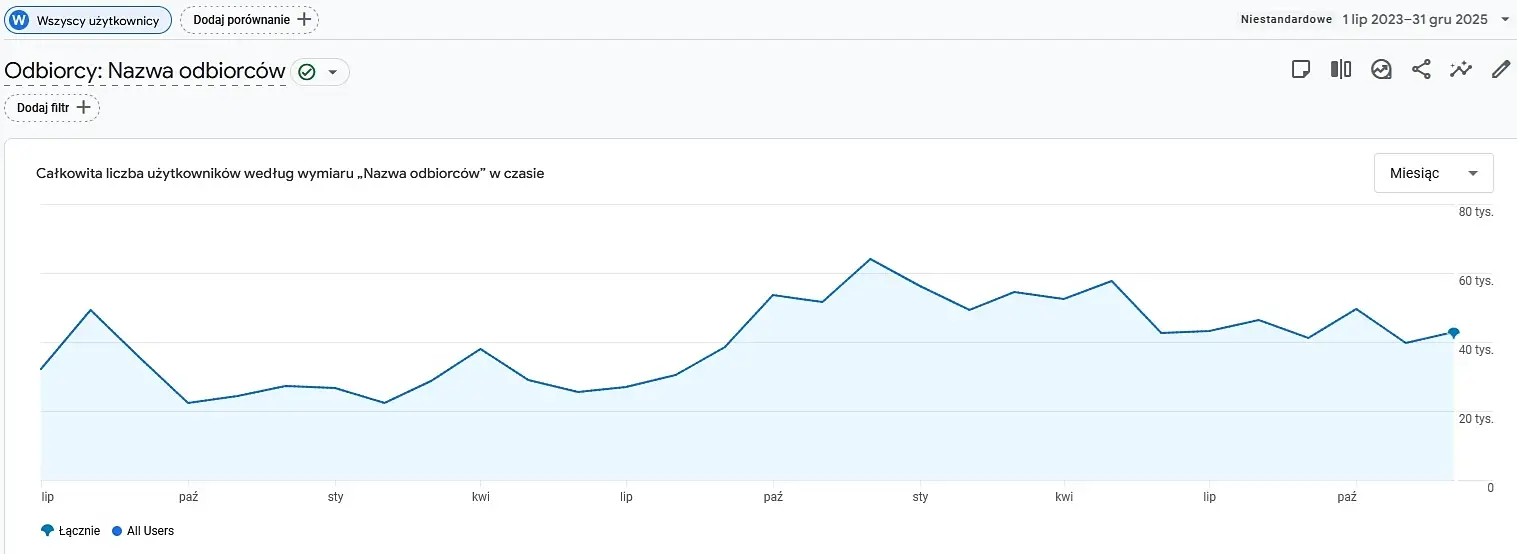Open the trend insights circle icon
1517x554 pixels.
pyautogui.click(x=1381, y=69)
